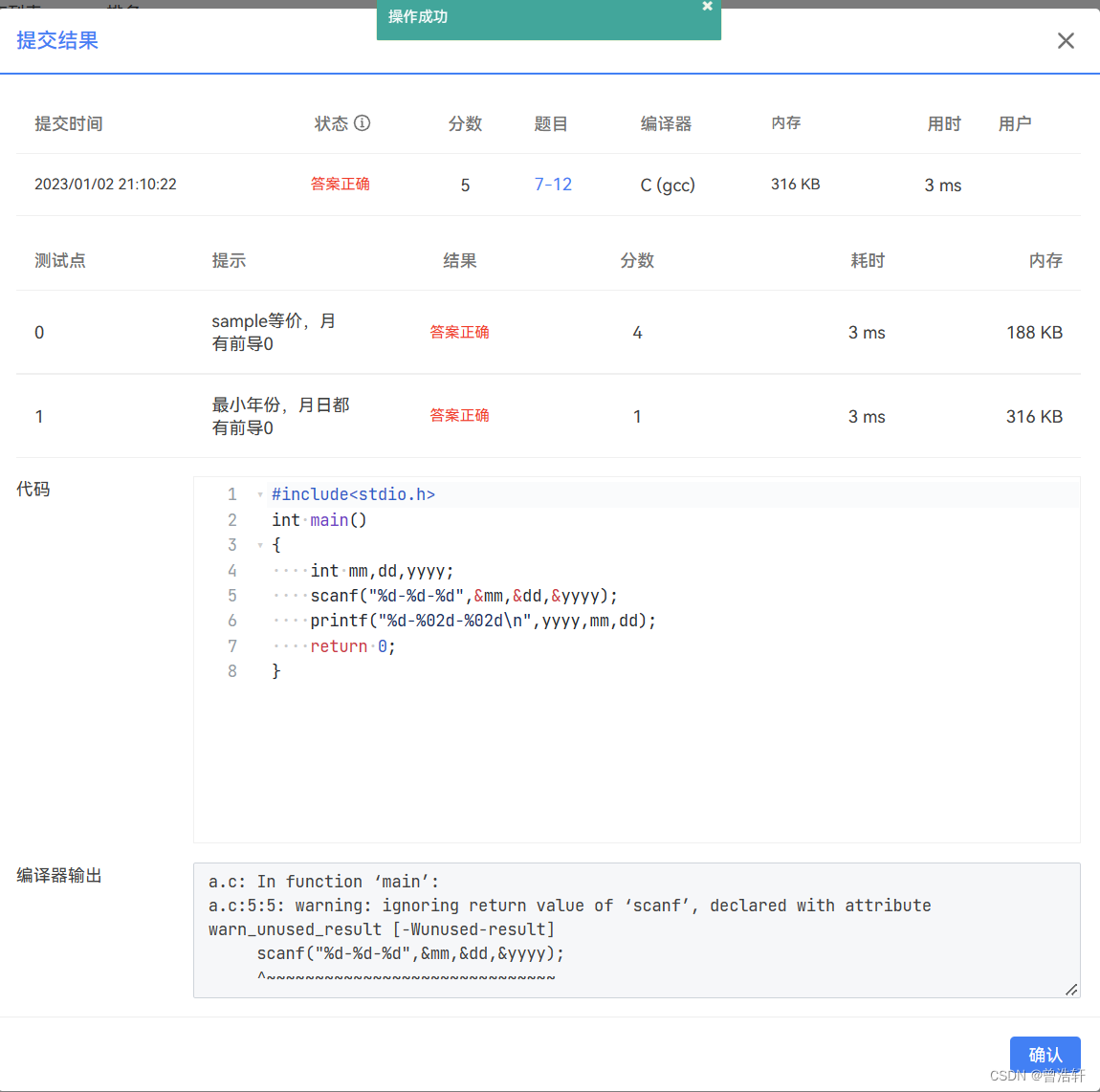This screenshot has width=1100, height=1092.
Task: Click the 提交时间 column header
Action: (x=68, y=123)
